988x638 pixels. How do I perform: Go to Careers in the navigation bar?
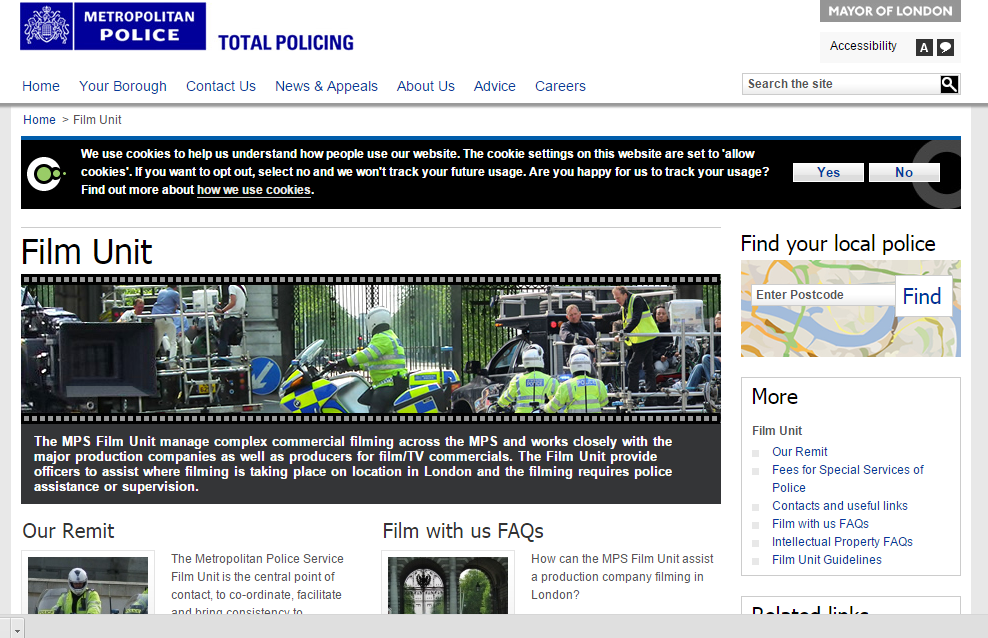point(560,86)
